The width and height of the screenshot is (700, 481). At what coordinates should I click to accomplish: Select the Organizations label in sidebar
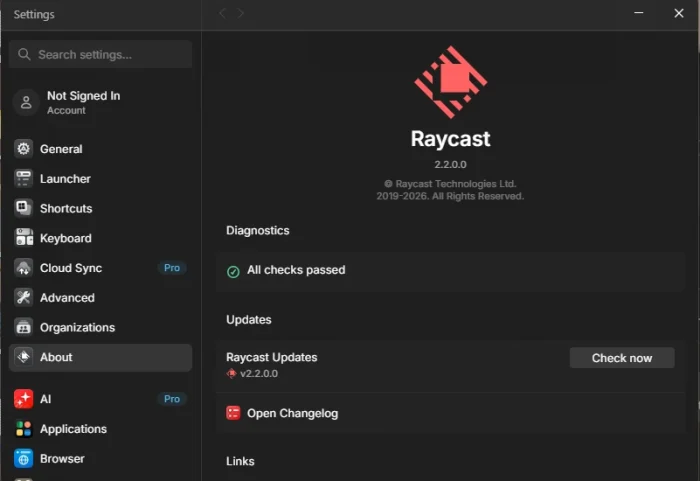pos(77,327)
